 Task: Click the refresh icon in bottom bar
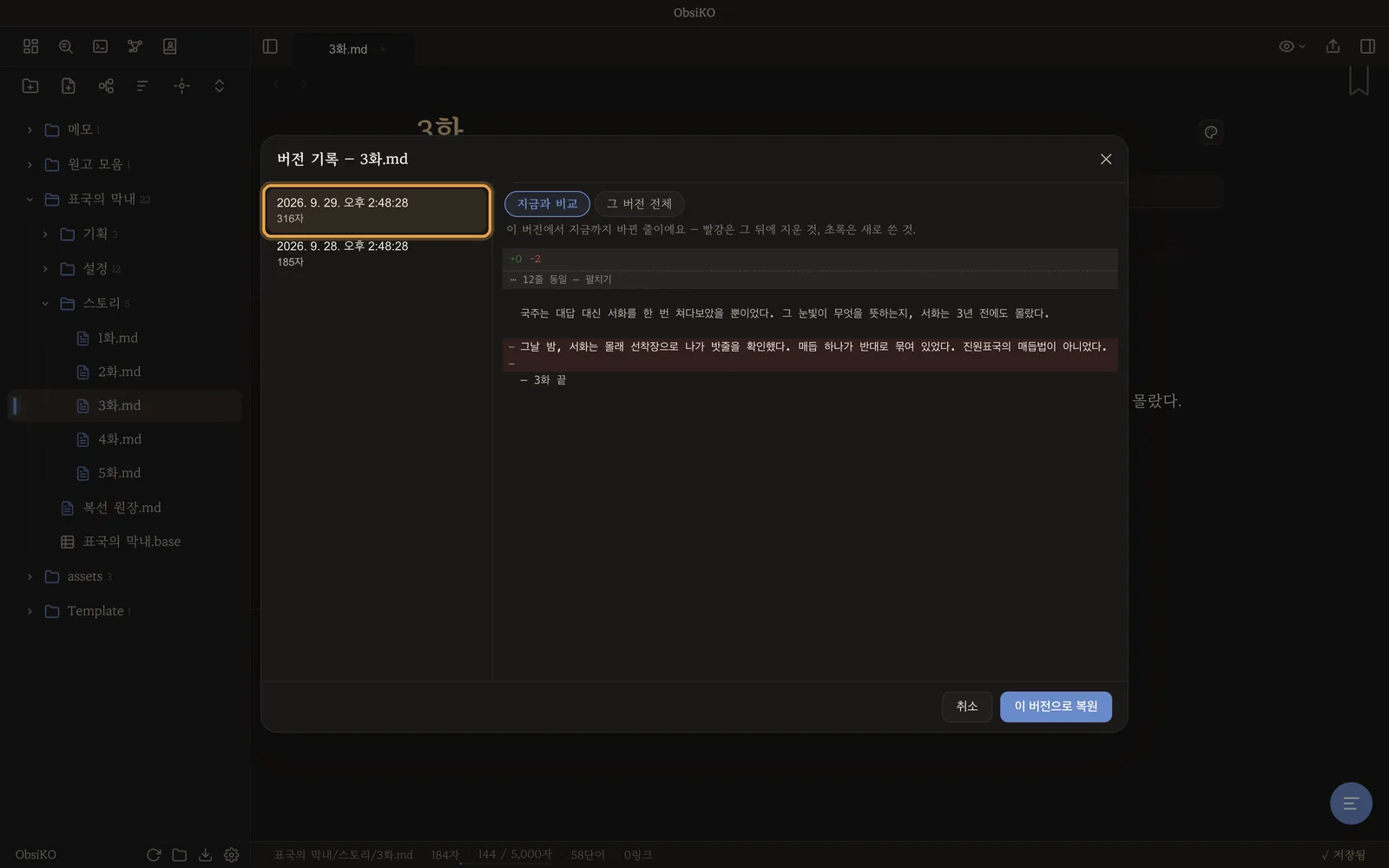[x=154, y=855]
